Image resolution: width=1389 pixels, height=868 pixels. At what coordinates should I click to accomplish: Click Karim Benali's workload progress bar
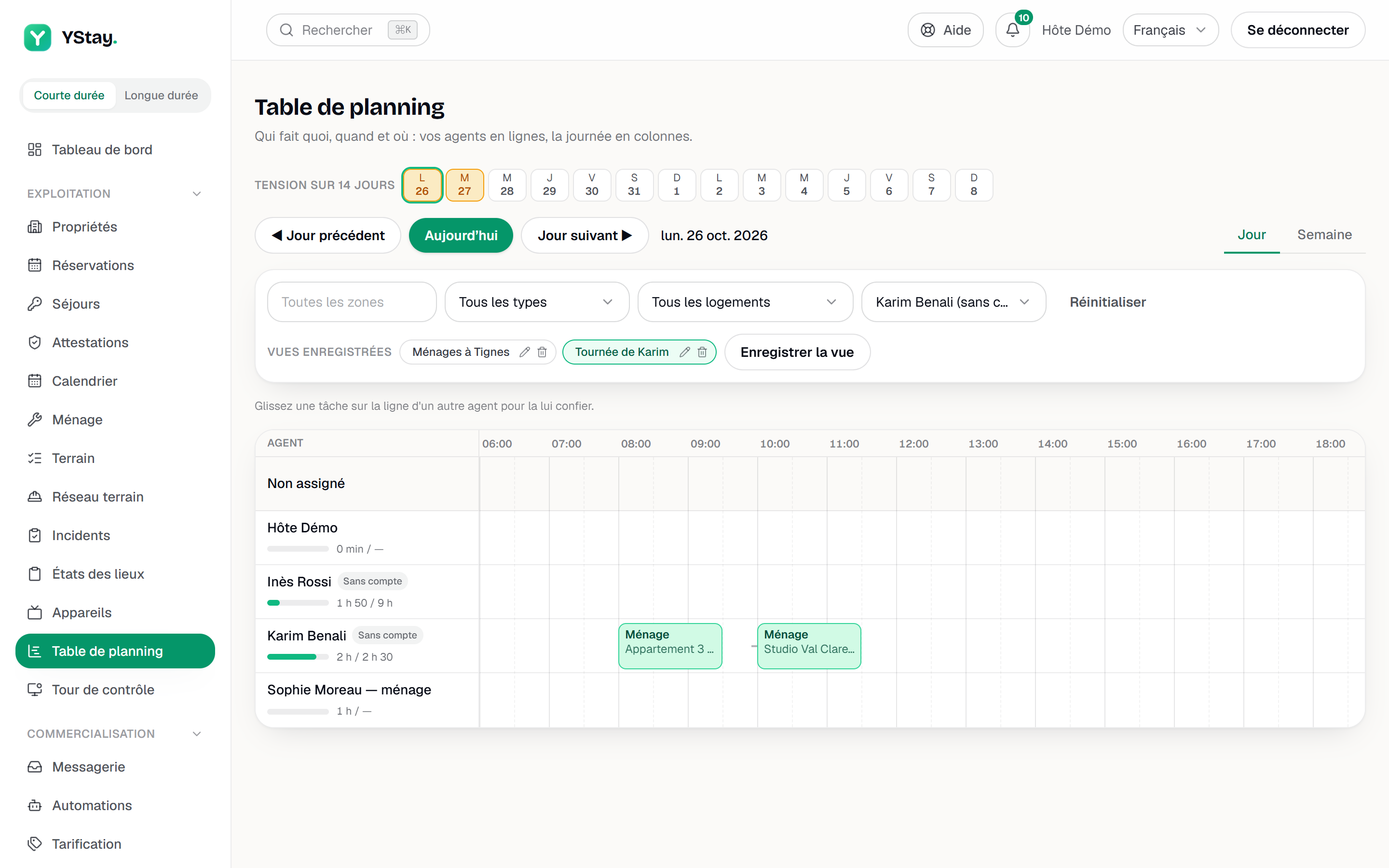(x=297, y=657)
